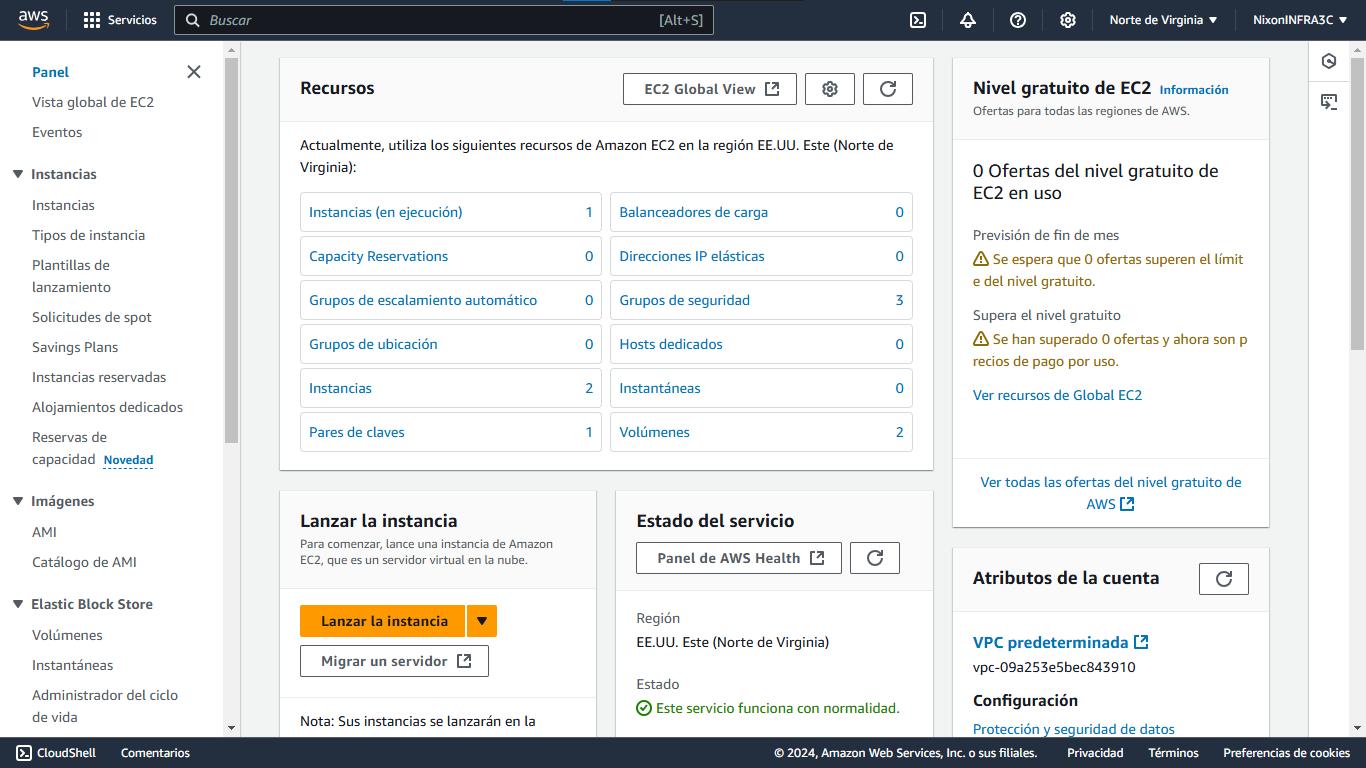This screenshot has width=1366, height=768.
Task: Open the notifications bell
Action: tap(968, 20)
